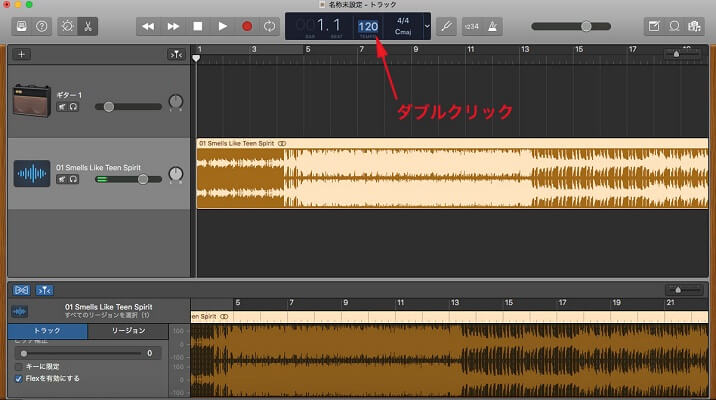Toggle the editor Flex button
The height and width of the screenshot is (400, 716).
click(x=21, y=290)
